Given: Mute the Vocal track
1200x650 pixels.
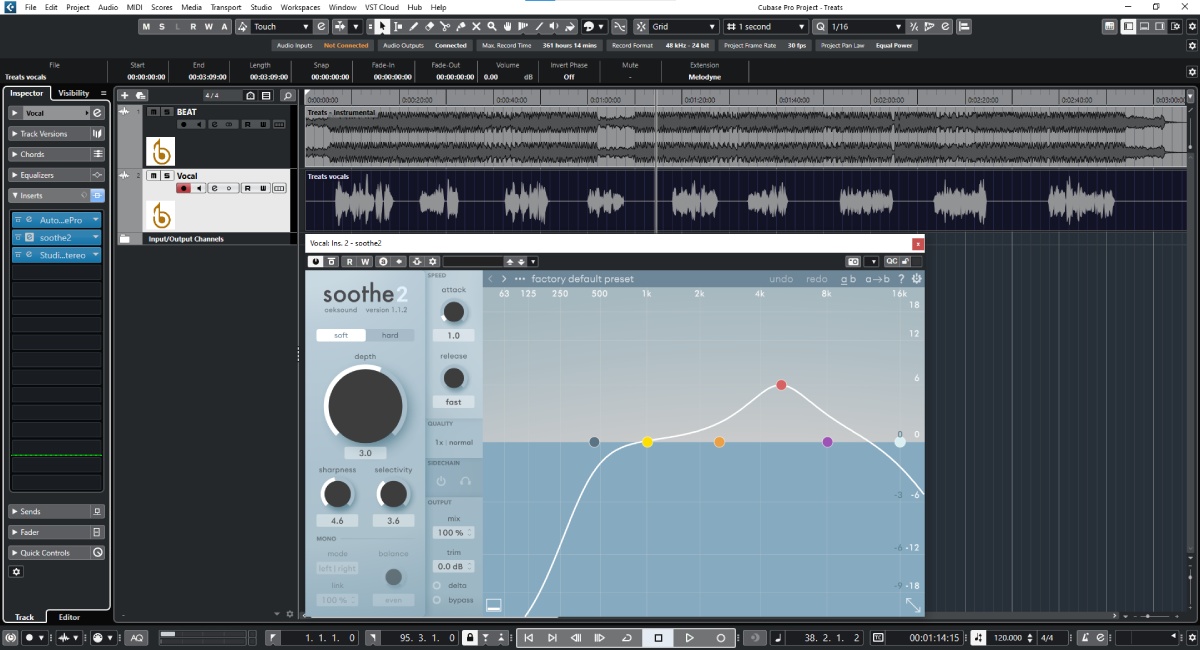Looking at the screenshot, I should 153,175.
